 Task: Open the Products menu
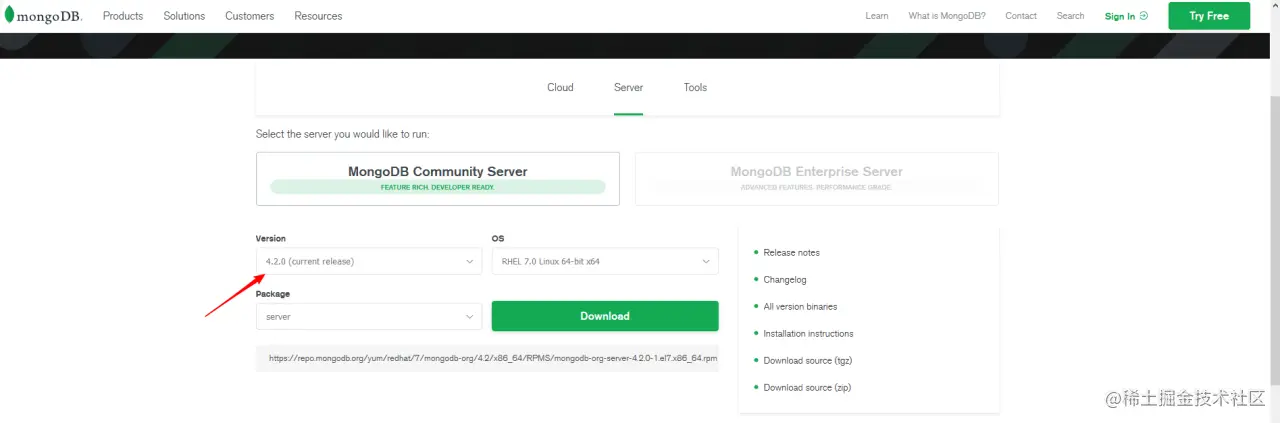pyautogui.click(x=123, y=16)
